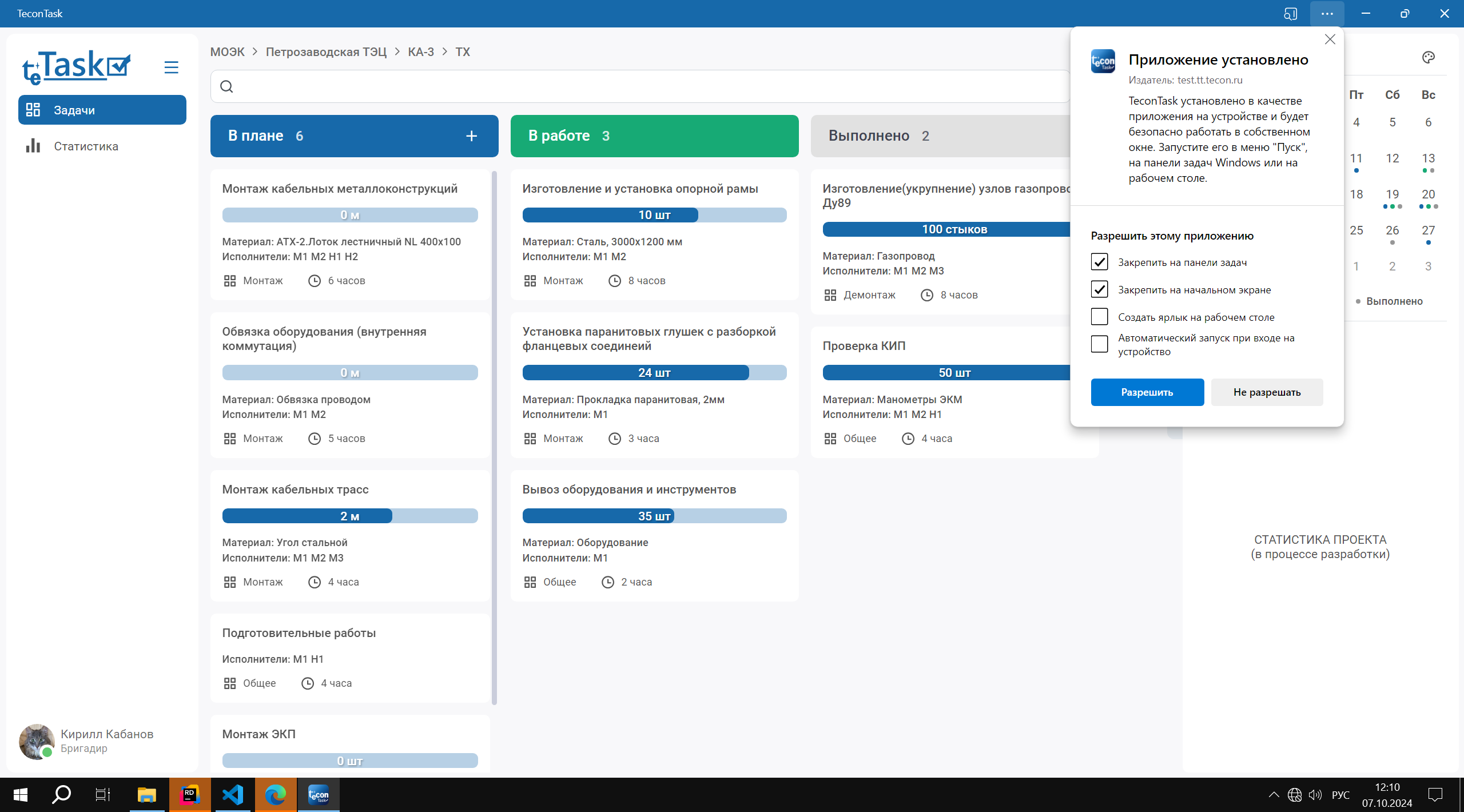1464x812 pixels.
Task: Show hidden system tray icons chevron
Action: pos(1274,795)
